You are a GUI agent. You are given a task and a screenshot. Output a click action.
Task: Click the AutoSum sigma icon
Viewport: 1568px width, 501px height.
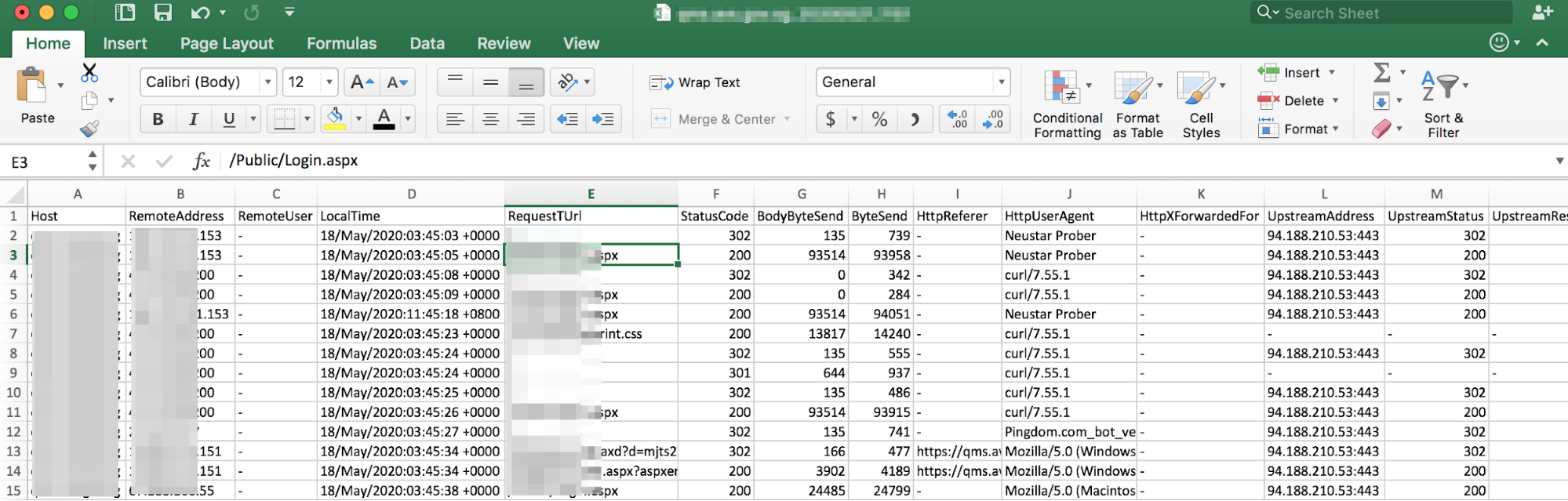(x=1381, y=73)
